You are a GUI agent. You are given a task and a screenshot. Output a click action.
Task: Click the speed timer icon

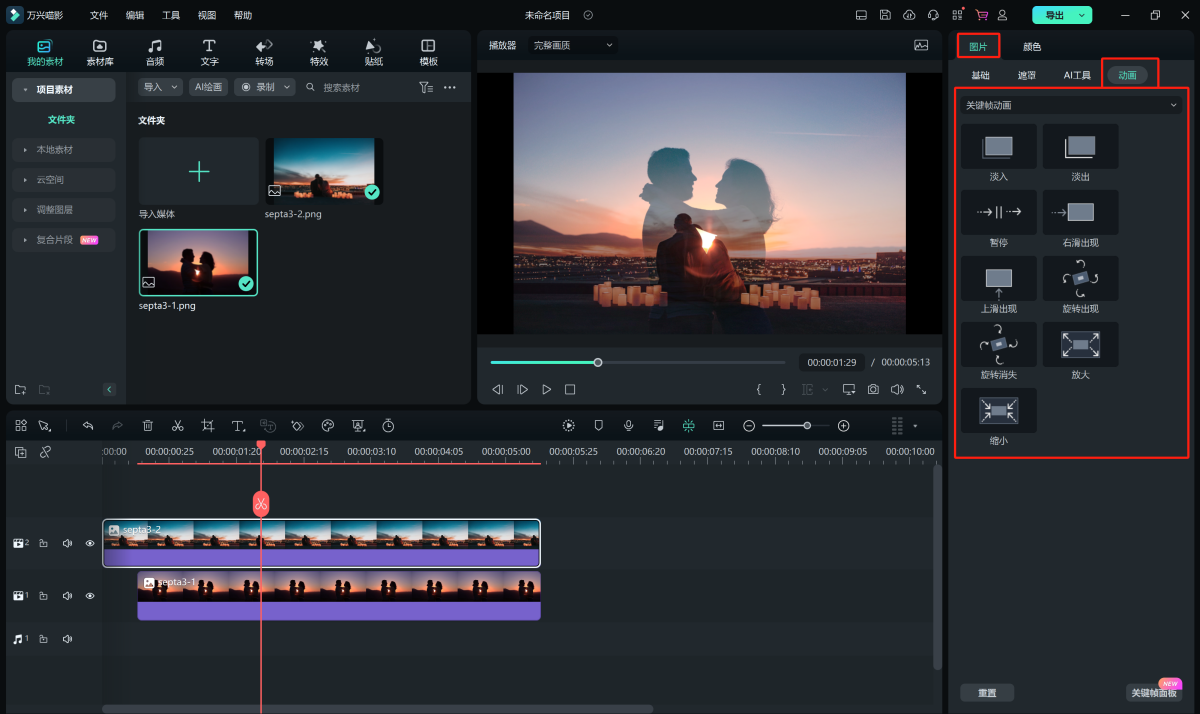pyautogui.click(x=388, y=426)
